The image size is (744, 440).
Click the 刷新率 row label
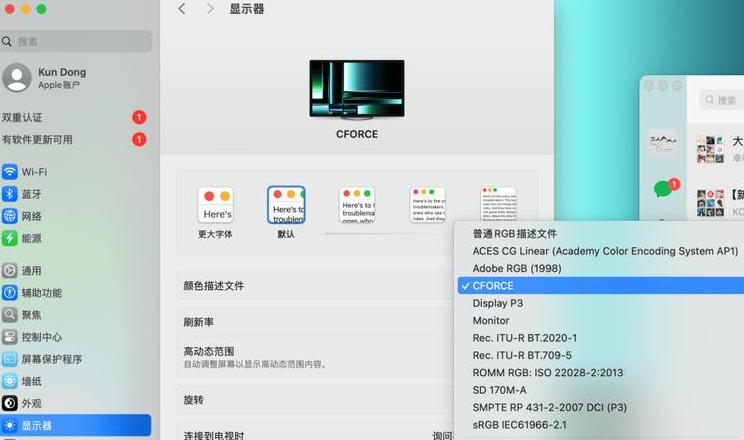click(199, 322)
